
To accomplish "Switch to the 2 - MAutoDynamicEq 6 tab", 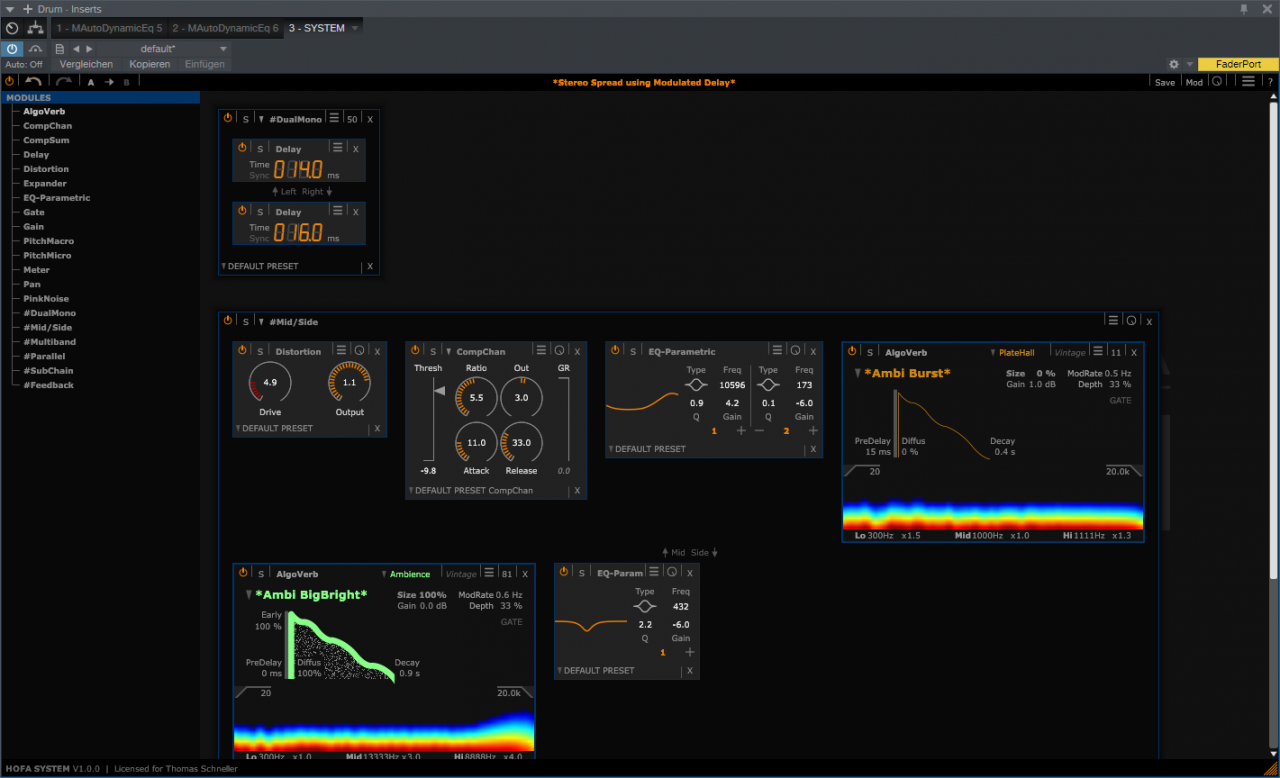I will (225, 28).
